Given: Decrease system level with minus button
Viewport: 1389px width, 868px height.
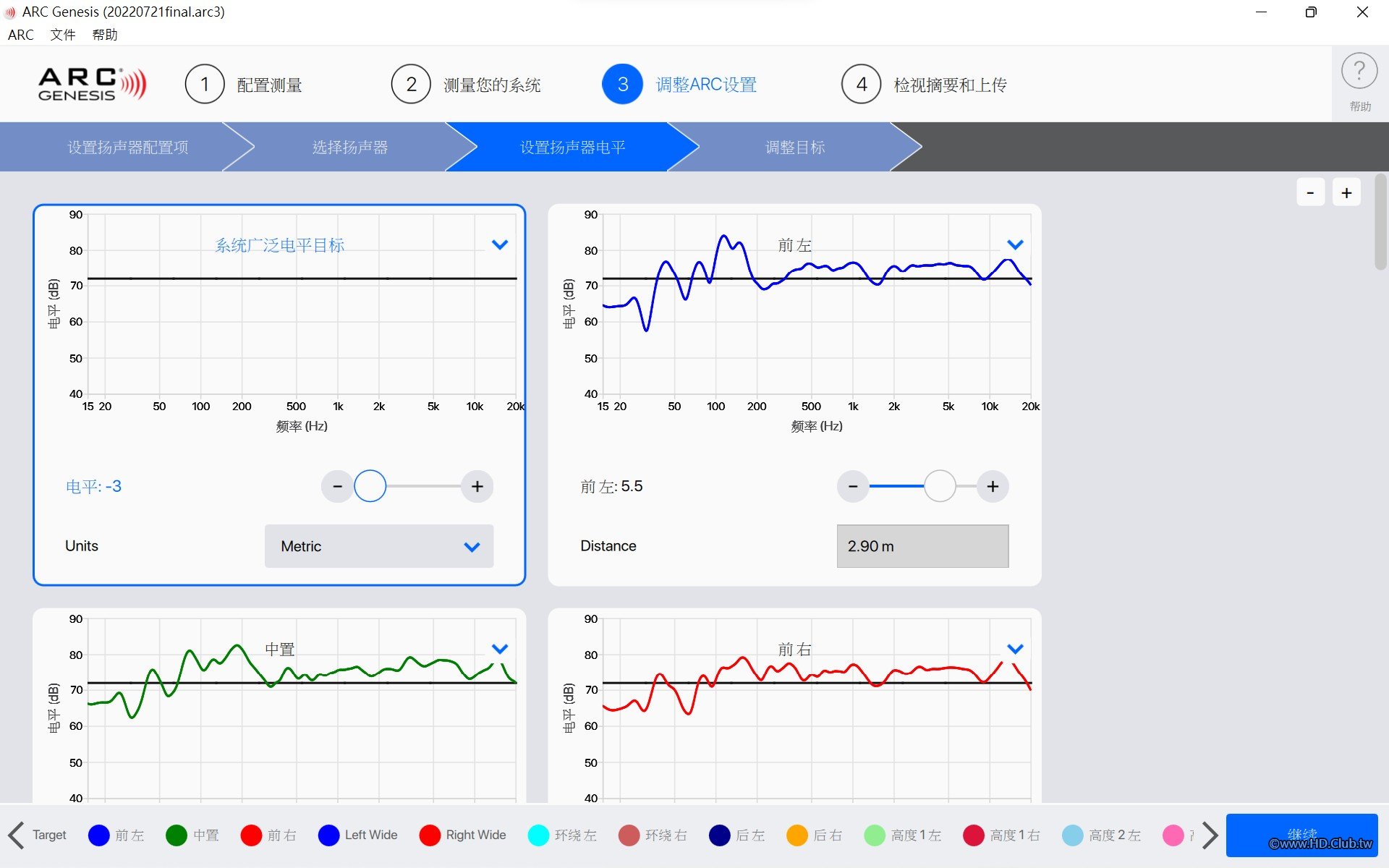Looking at the screenshot, I should click(x=337, y=486).
